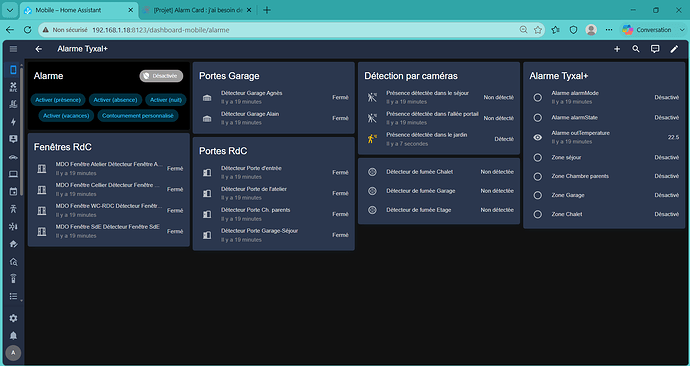Image resolution: width=690 pixels, height=366 pixels.
Task: Open the laptop icon view in sidebar
Action: (x=13, y=175)
